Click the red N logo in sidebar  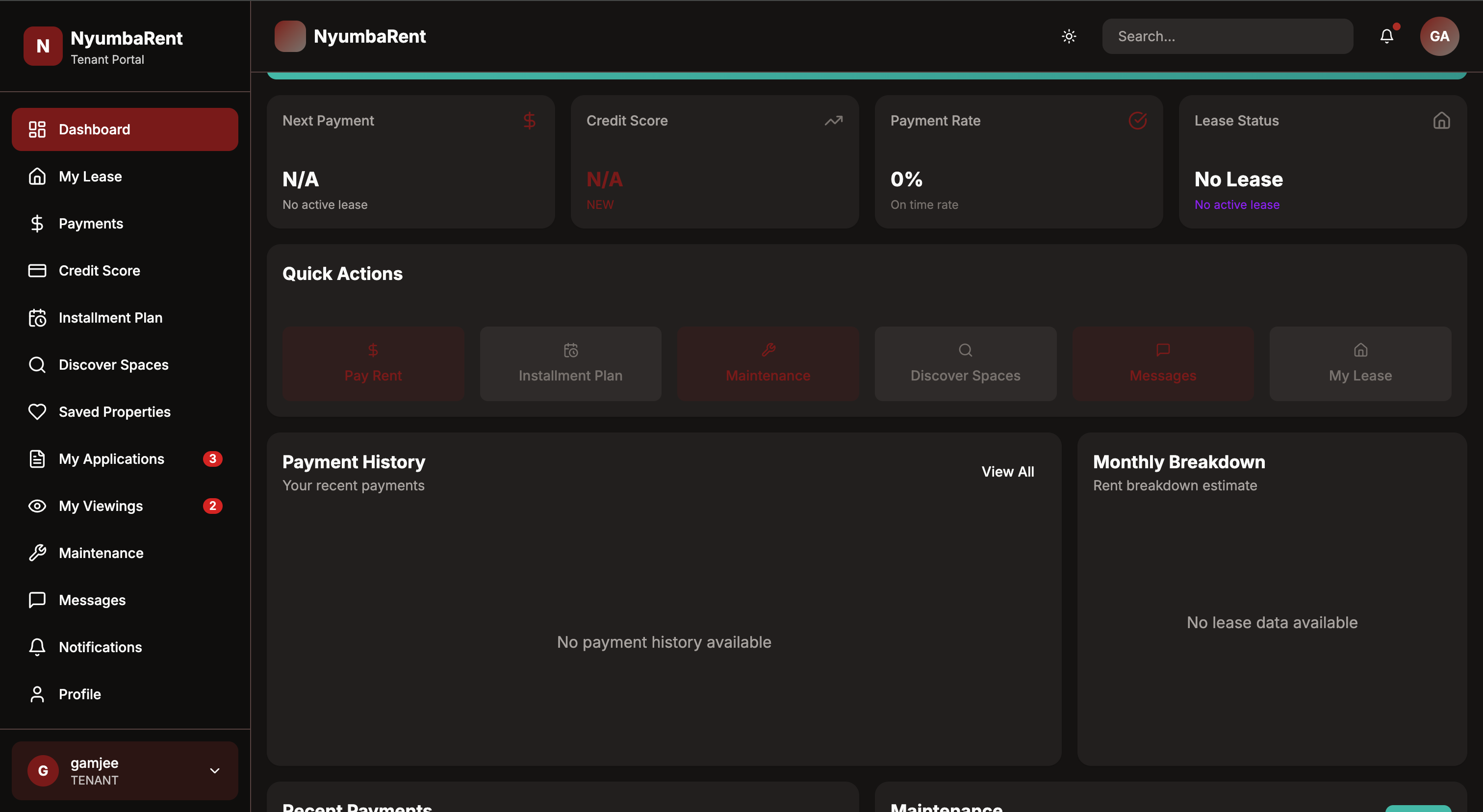point(43,46)
